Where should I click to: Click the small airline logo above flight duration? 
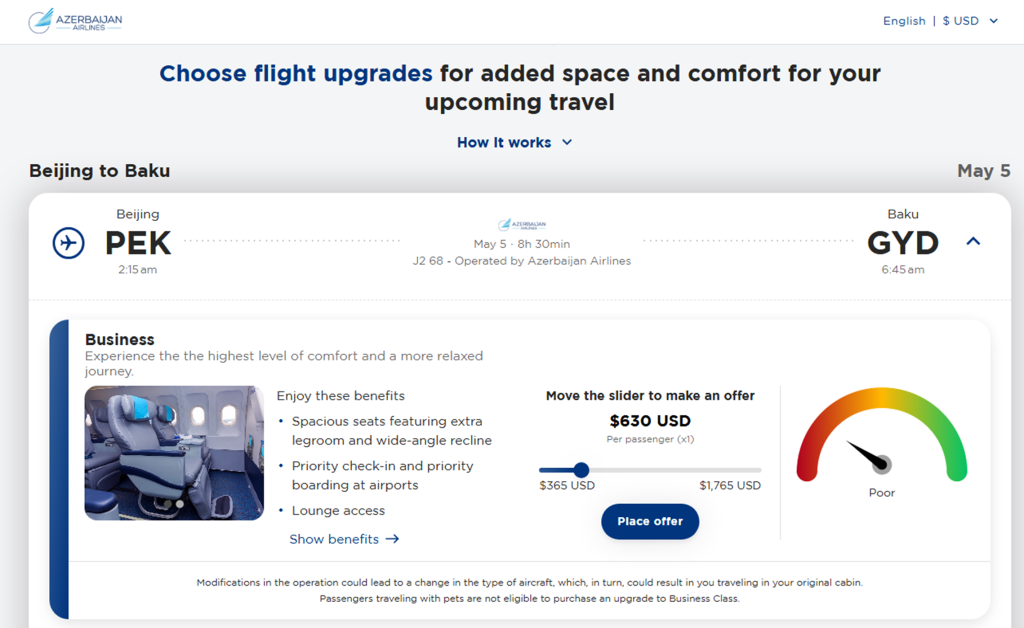(x=521, y=225)
